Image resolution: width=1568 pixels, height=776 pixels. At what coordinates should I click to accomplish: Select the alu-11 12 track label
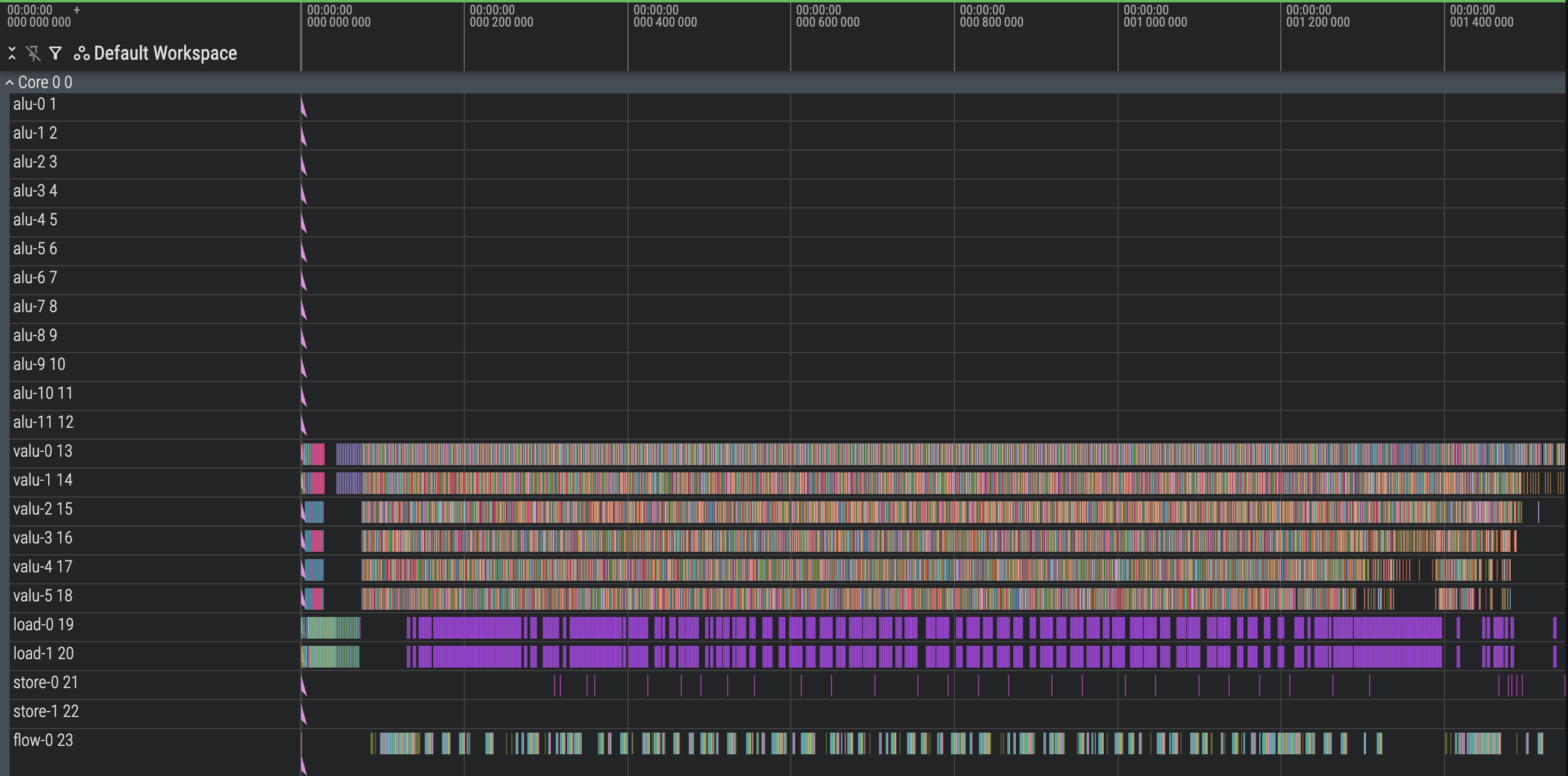(x=43, y=422)
